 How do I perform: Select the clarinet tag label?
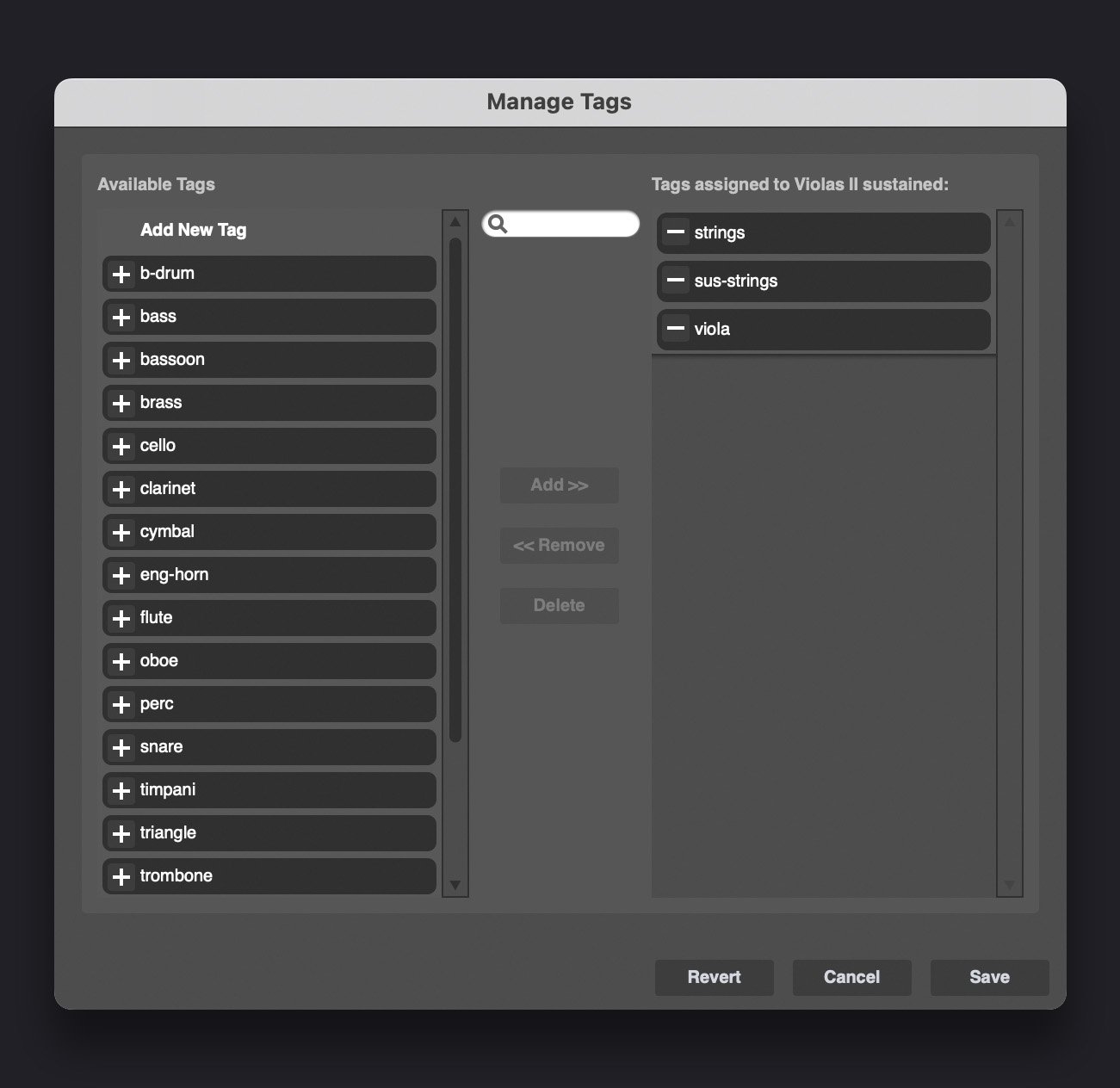pos(168,489)
